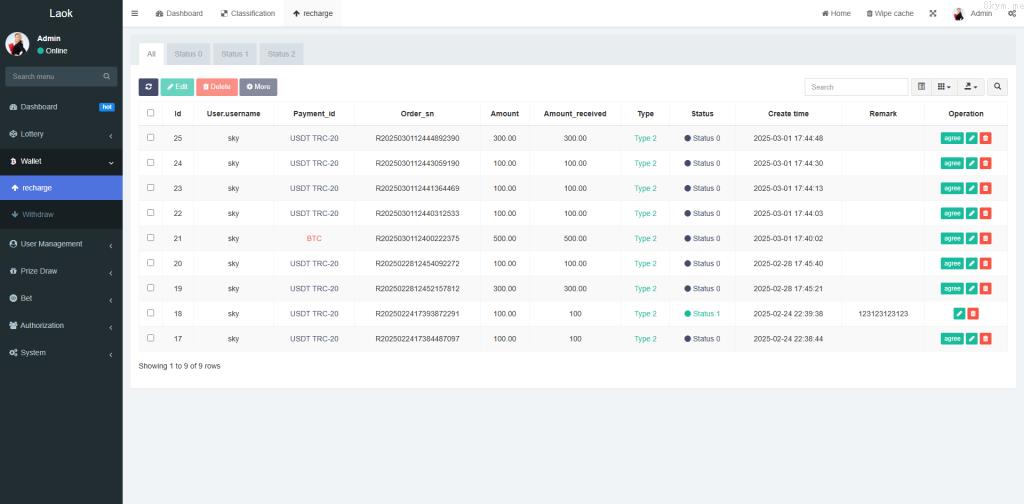This screenshot has width=1024, height=504.
Task: Check the checkbox for row Id 24
Action: [151, 163]
